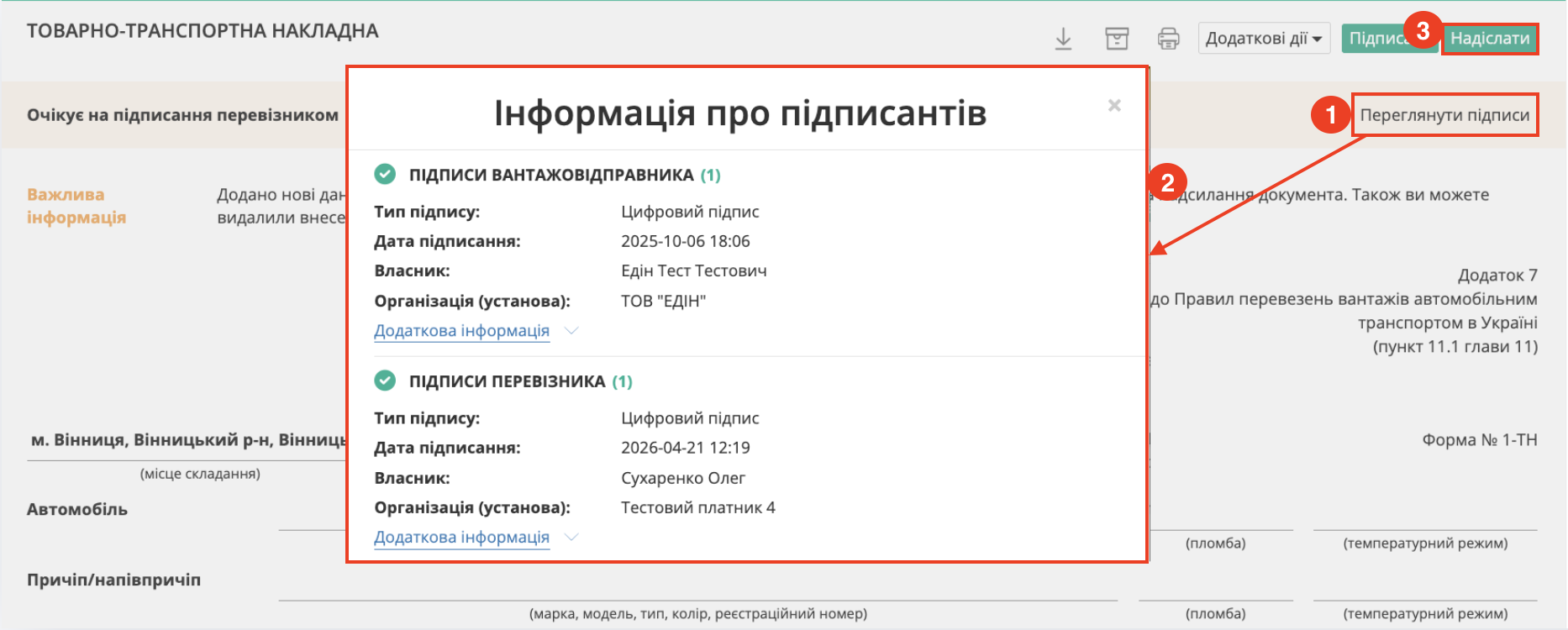Click chevron next to sender's additional info
The width and height of the screenshot is (1568, 630).
pos(571,331)
